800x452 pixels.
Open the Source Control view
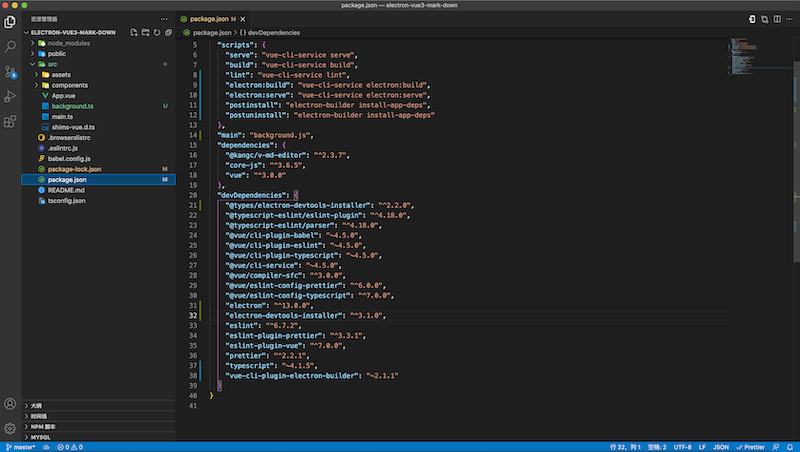(10, 71)
